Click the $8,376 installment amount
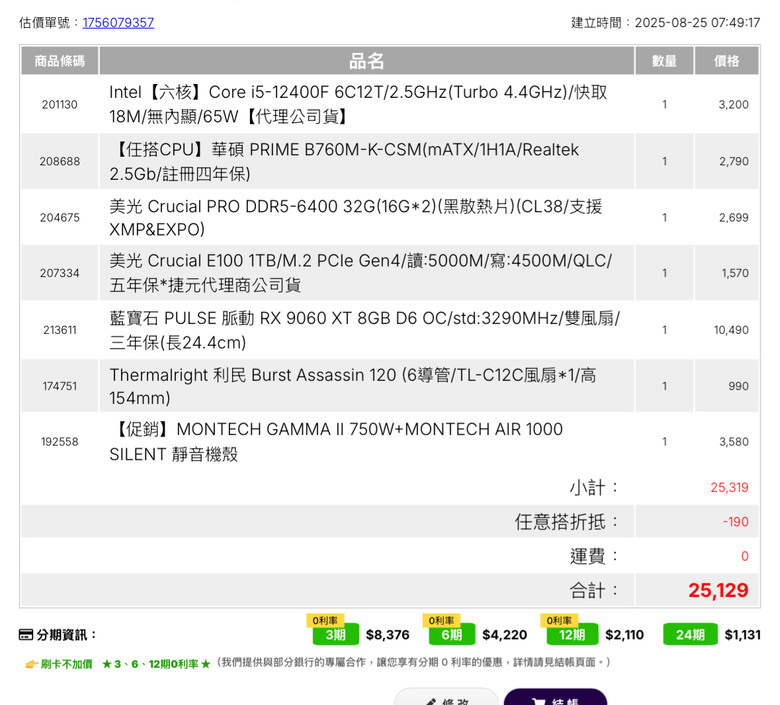Screen dimensions: 780x705 coord(388,635)
